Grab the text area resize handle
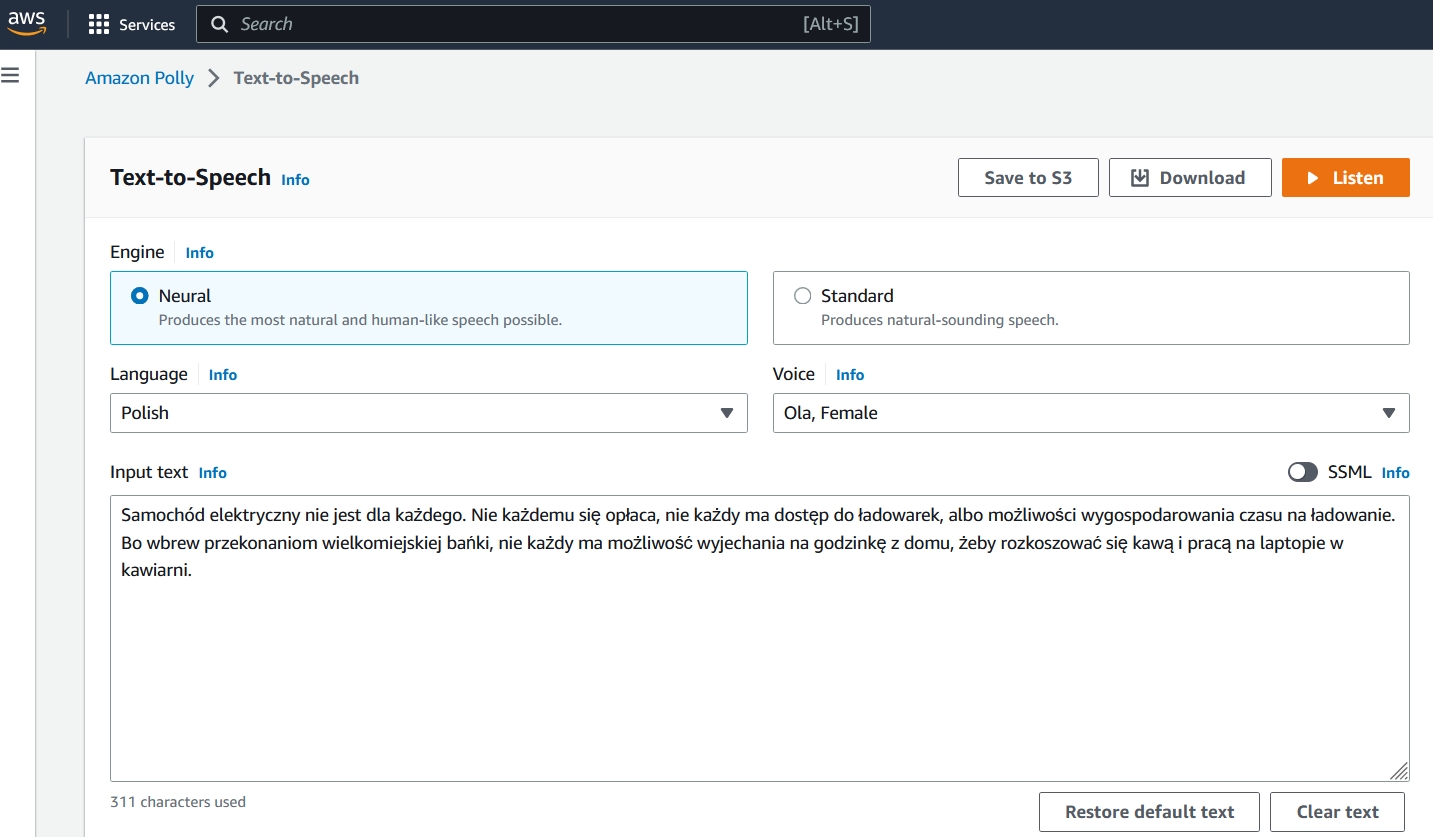 (x=1399, y=770)
